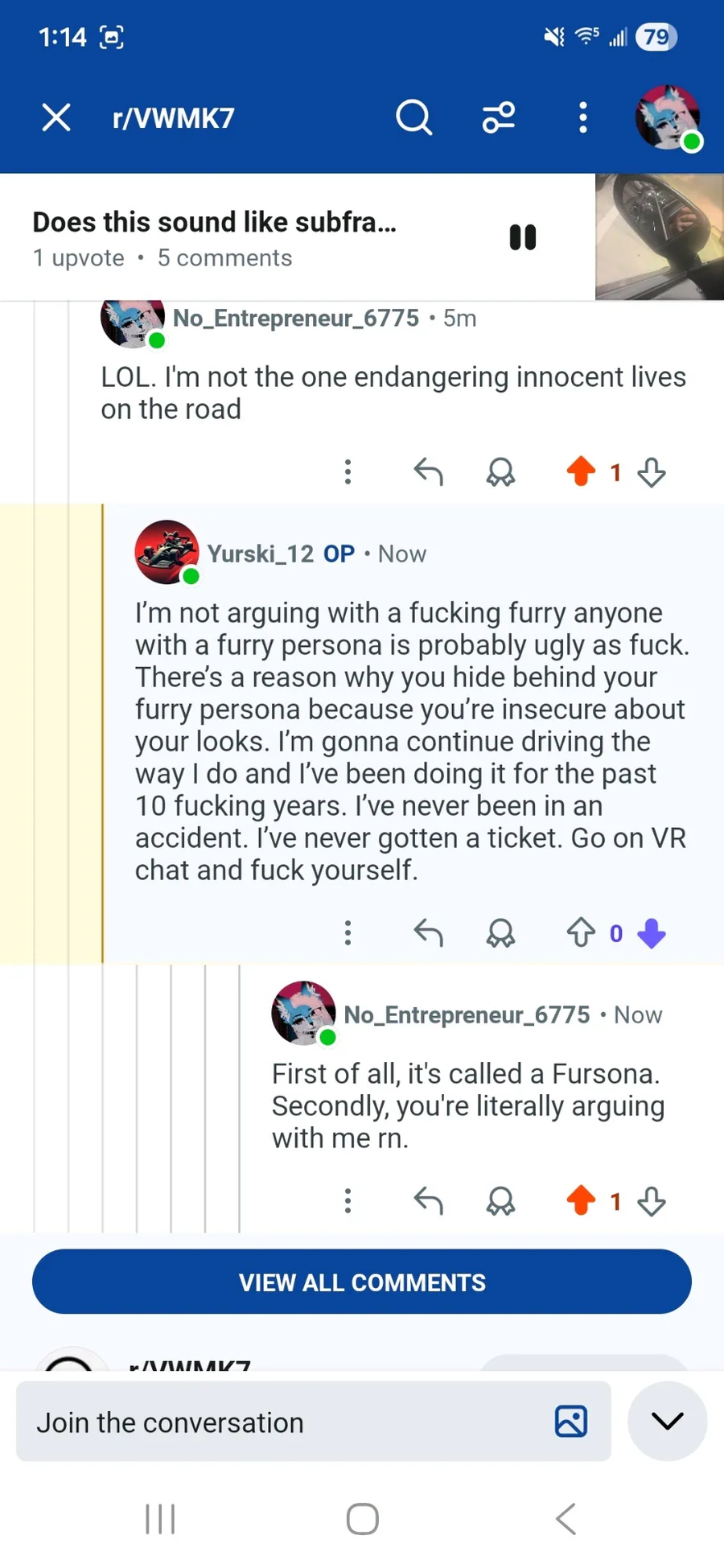Viewport: 724px width, 1568px height.
Task: Tap View All Comments button
Action: click(x=362, y=1282)
